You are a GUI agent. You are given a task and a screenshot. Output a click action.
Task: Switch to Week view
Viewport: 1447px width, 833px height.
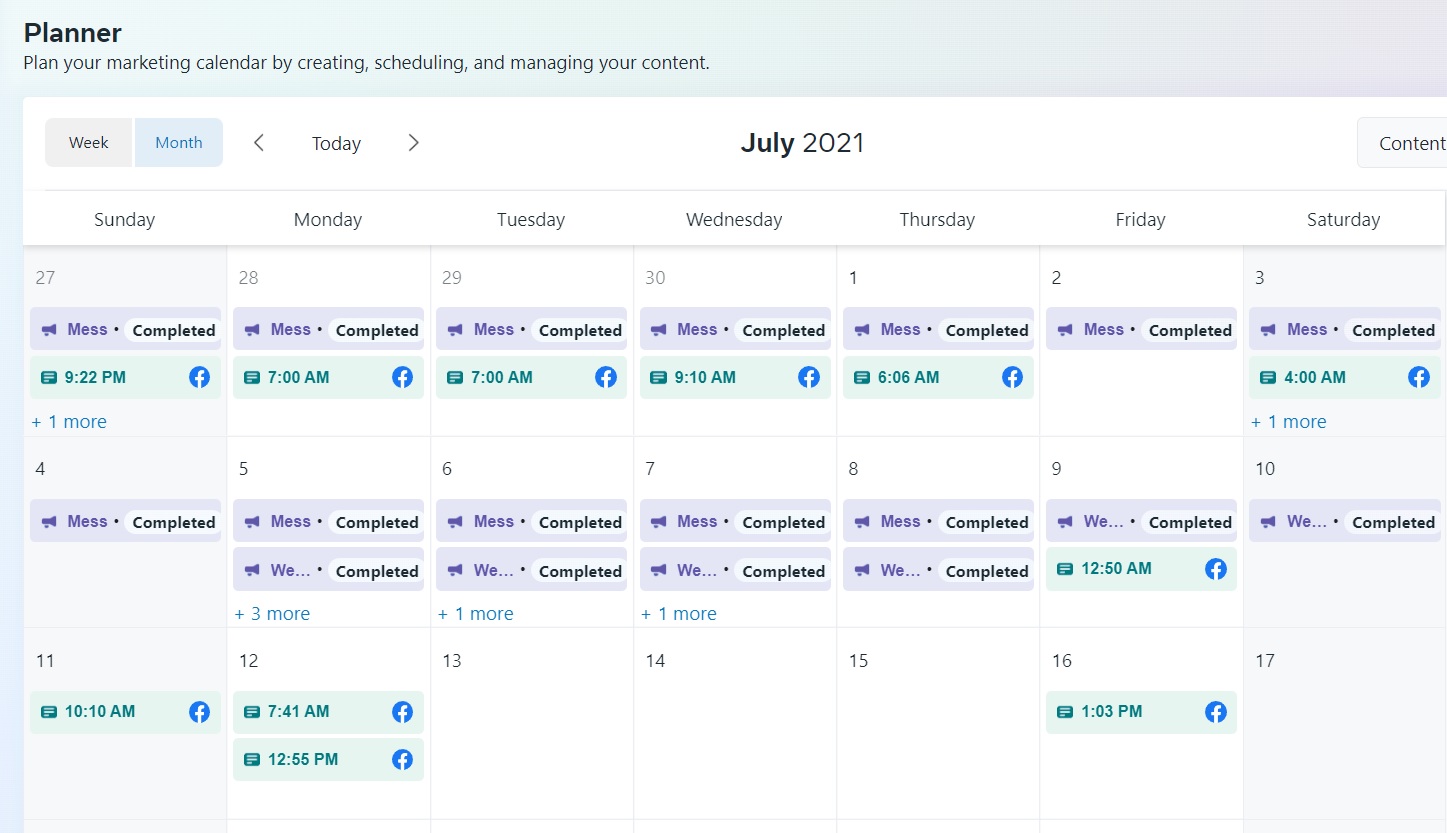[88, 143]
